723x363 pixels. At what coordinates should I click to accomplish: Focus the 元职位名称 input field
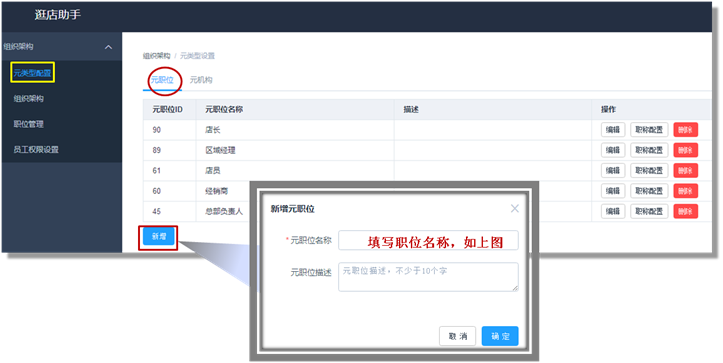428,240
